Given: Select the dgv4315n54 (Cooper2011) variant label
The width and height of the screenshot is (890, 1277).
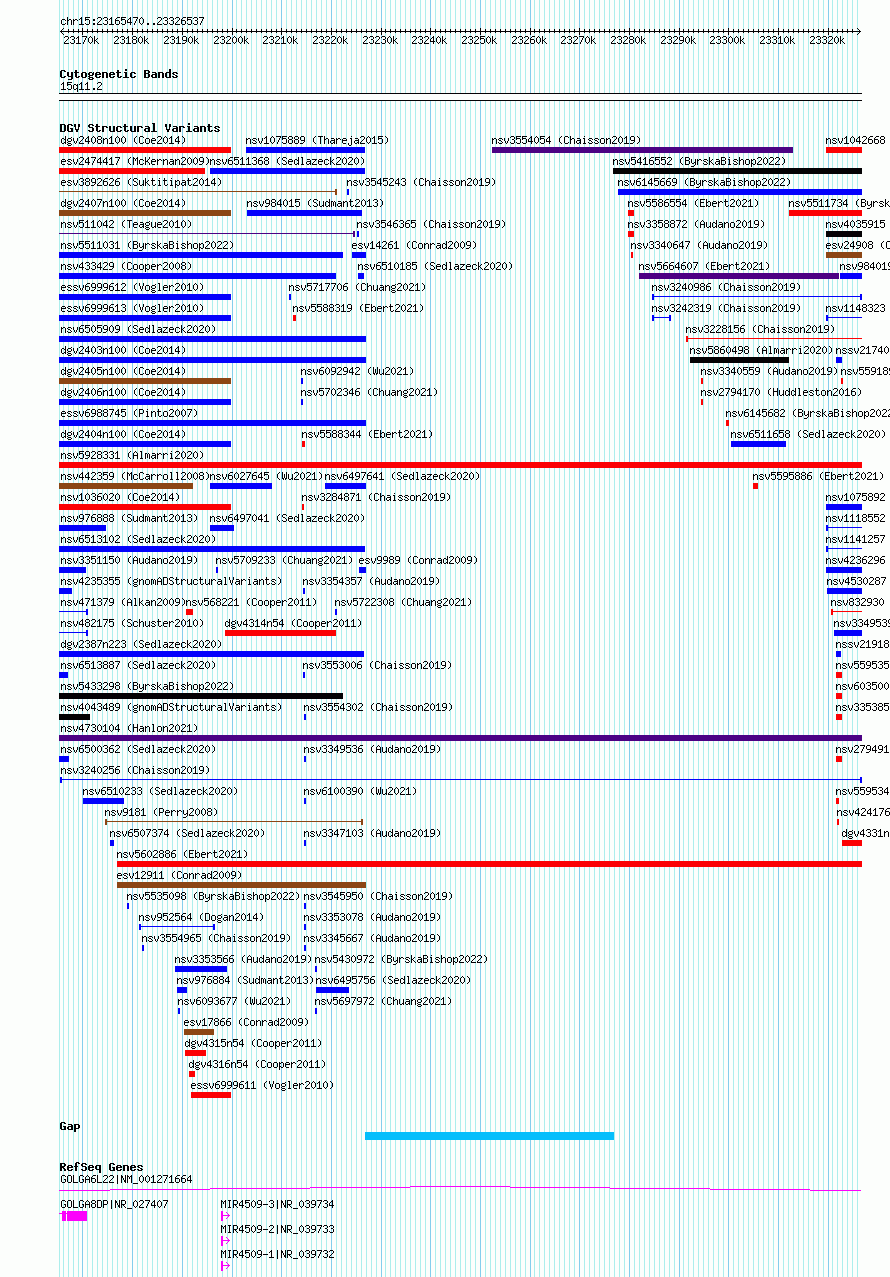Looking at the screenshot, I should coord(253,1043).
